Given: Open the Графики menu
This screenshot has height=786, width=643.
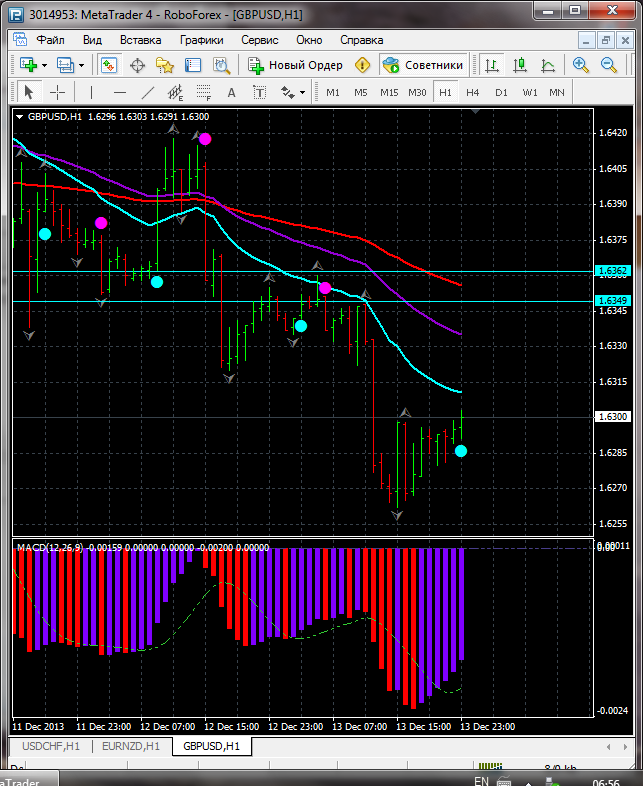Looking at the screenshot, I should coord(201,40).
